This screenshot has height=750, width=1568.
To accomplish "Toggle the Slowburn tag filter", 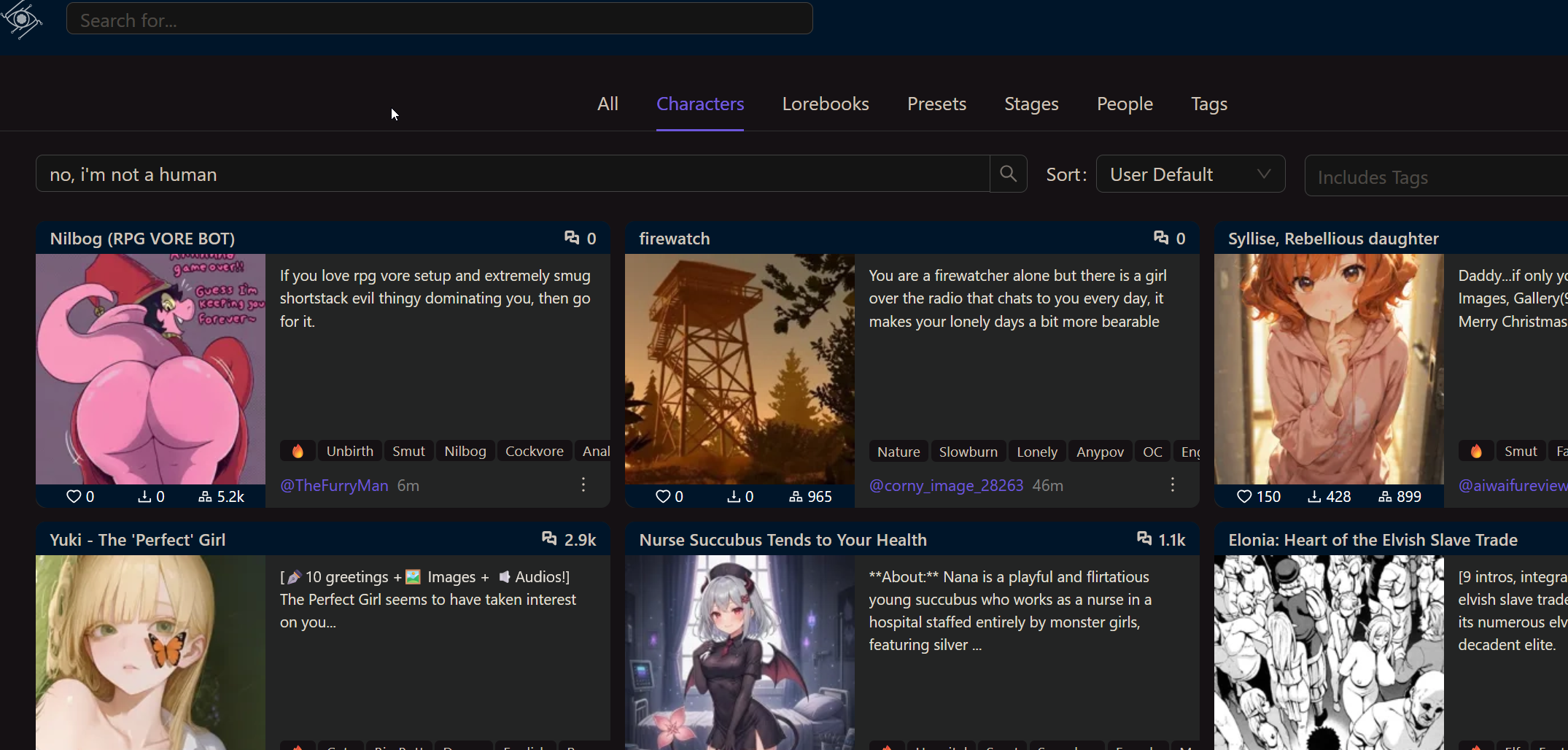I will (x=968, y=452).
